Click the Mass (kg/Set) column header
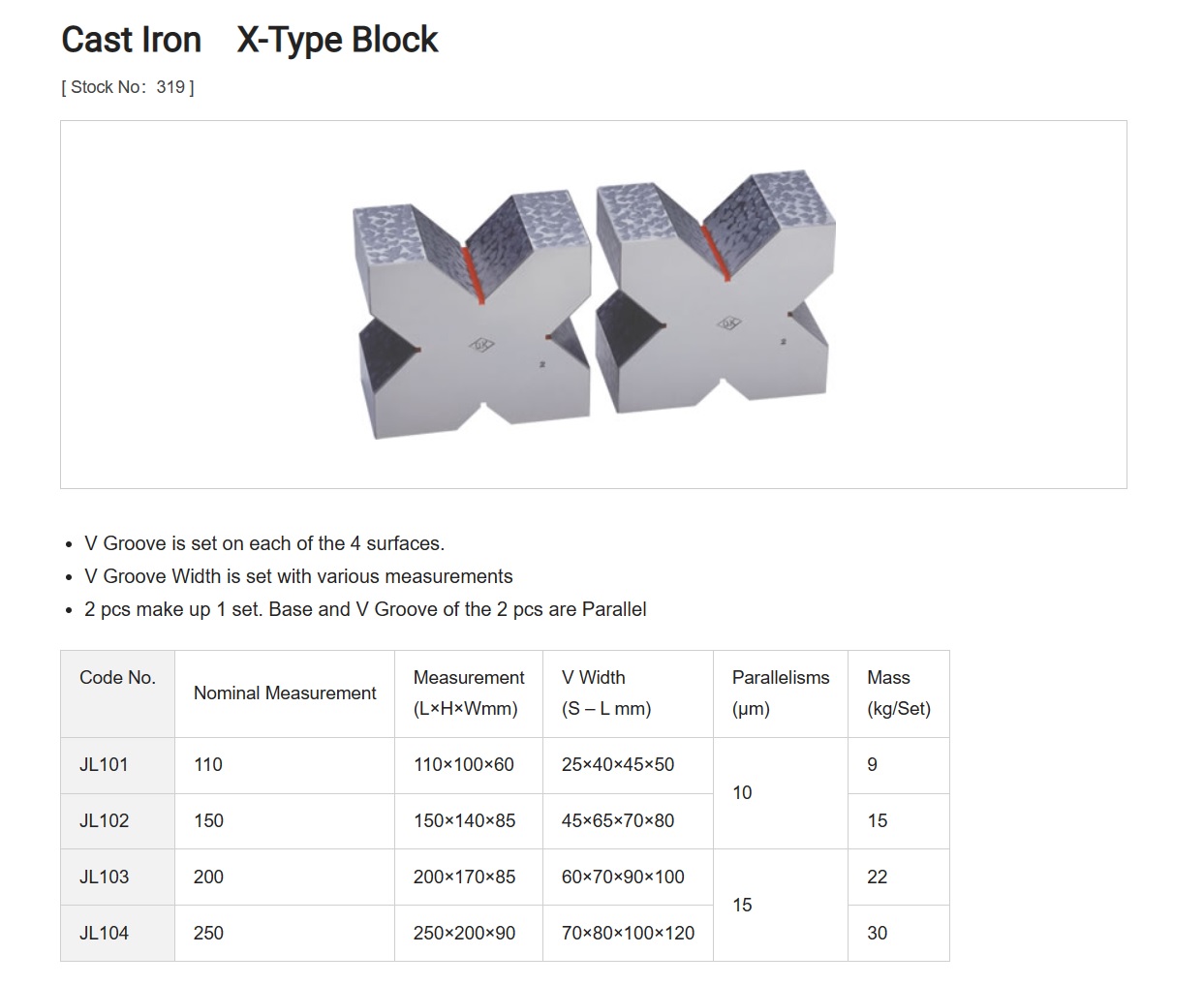1204x985 pixels. [899, 693]
